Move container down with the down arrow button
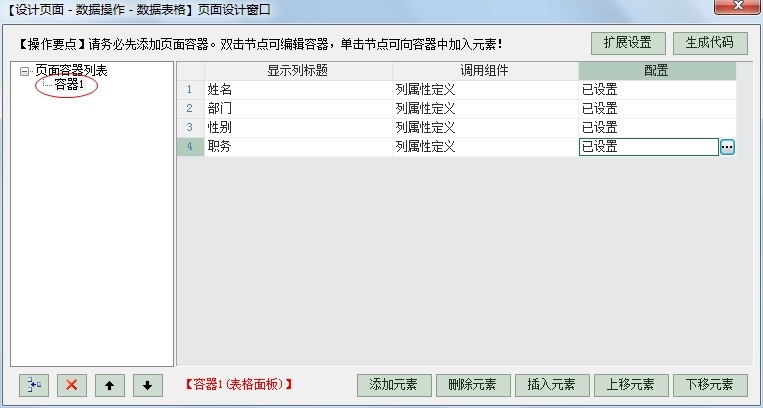 (147, 385)
